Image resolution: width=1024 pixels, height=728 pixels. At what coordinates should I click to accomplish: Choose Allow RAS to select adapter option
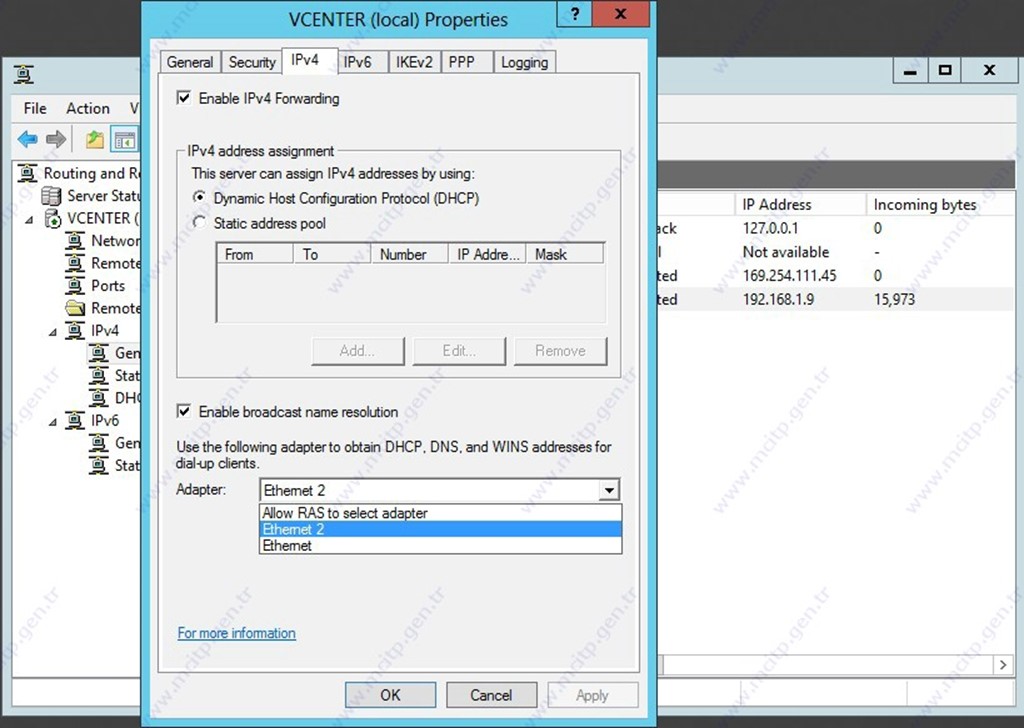click(344, 513)
